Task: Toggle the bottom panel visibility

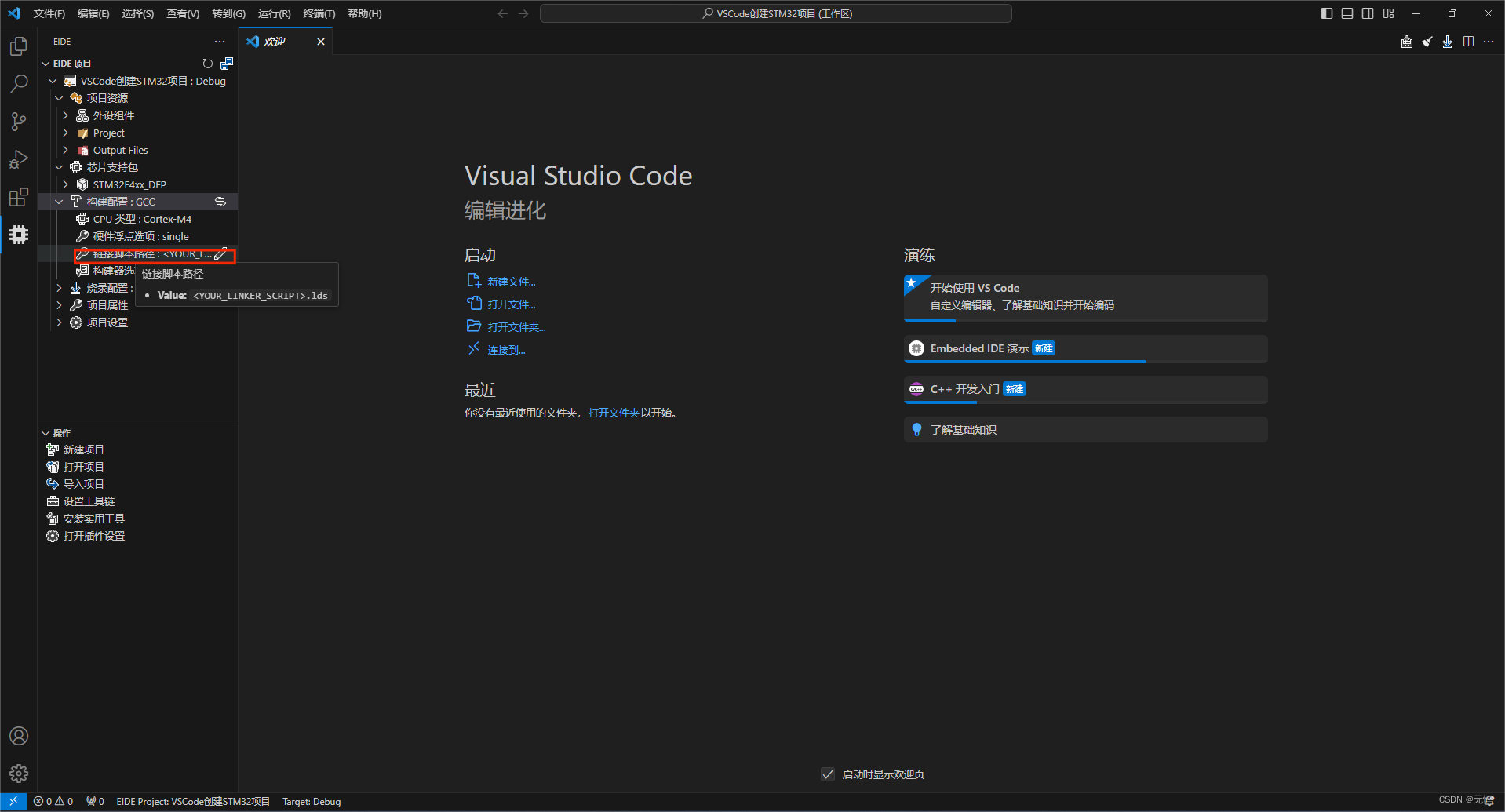Action: pos(1347,13)
